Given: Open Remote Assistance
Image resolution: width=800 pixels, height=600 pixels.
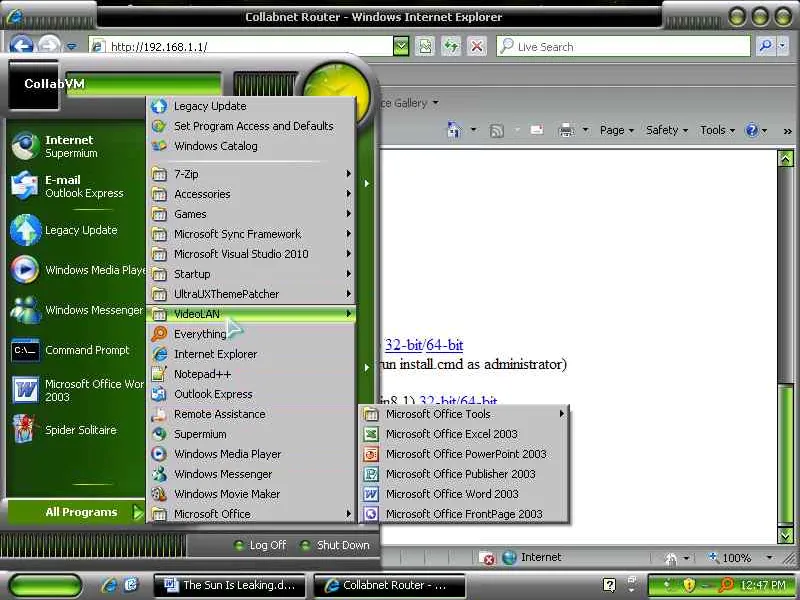Looking at the screenshot, I should pos(251,414).
